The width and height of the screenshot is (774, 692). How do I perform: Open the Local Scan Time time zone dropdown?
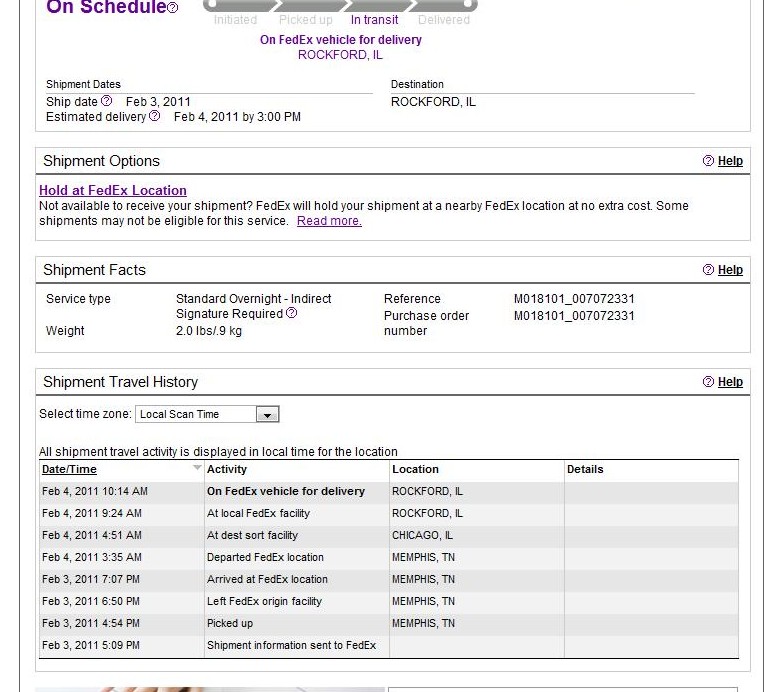click(x=207, y=414)
